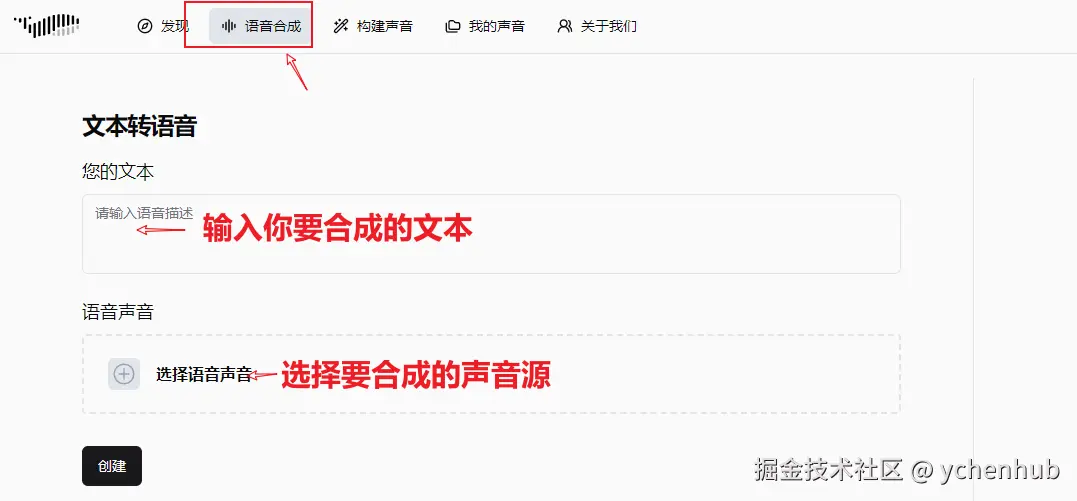Viewport: 1077px width, 501px height.
Task: Navigate to 关于我们
Action: [x=597, y=27]
